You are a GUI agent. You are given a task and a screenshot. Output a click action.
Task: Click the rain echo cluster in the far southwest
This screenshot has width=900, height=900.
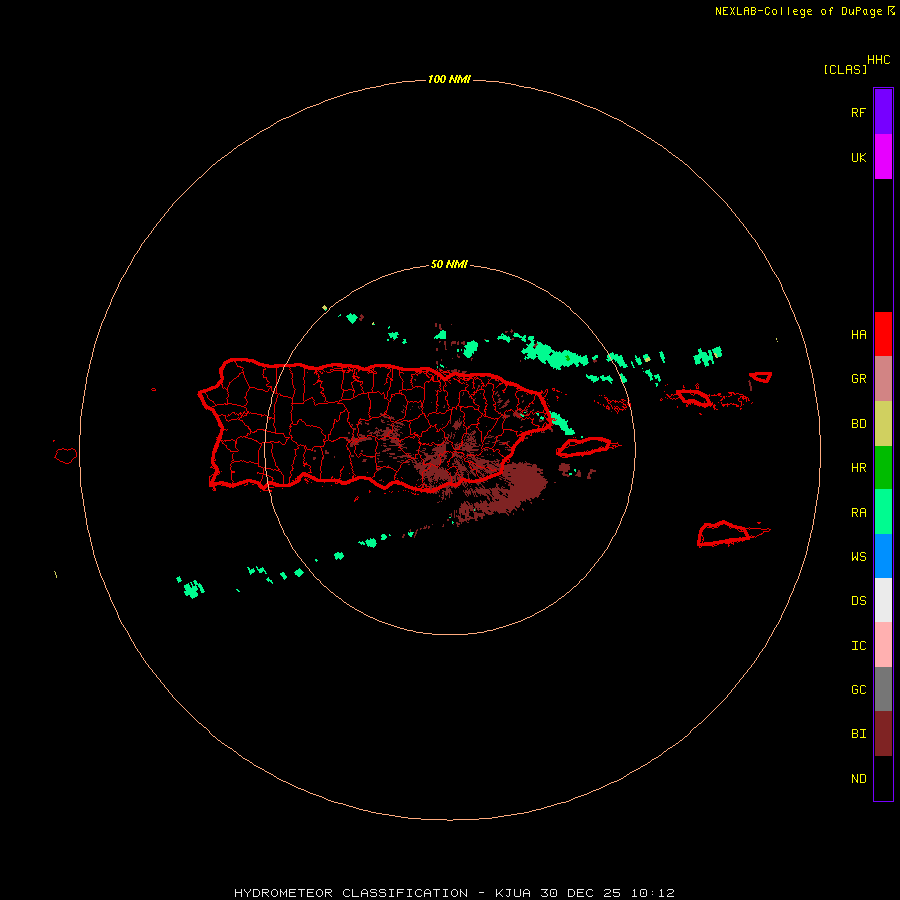pyautogui.click(x=193, y=589)
